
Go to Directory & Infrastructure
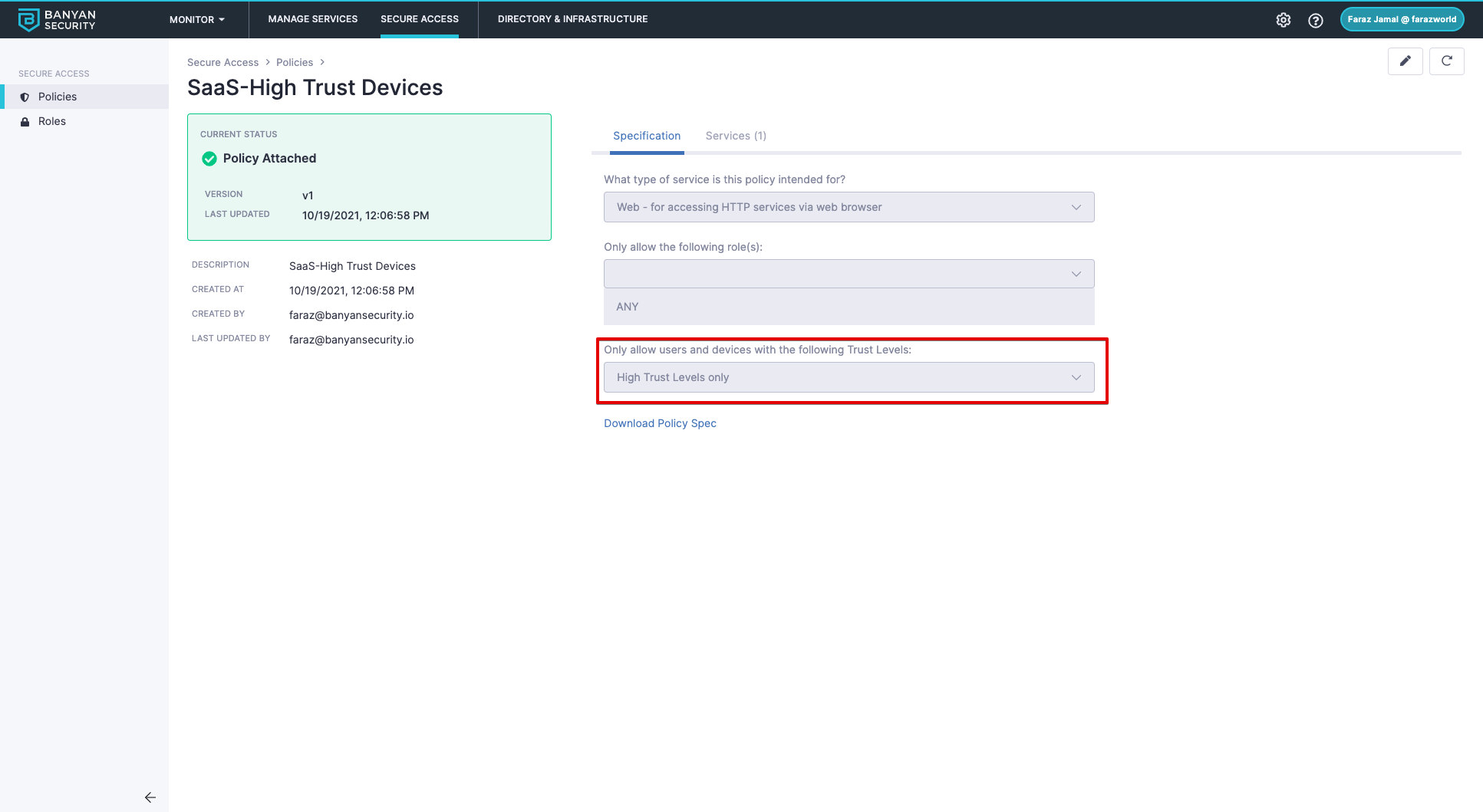click(572, 19)
